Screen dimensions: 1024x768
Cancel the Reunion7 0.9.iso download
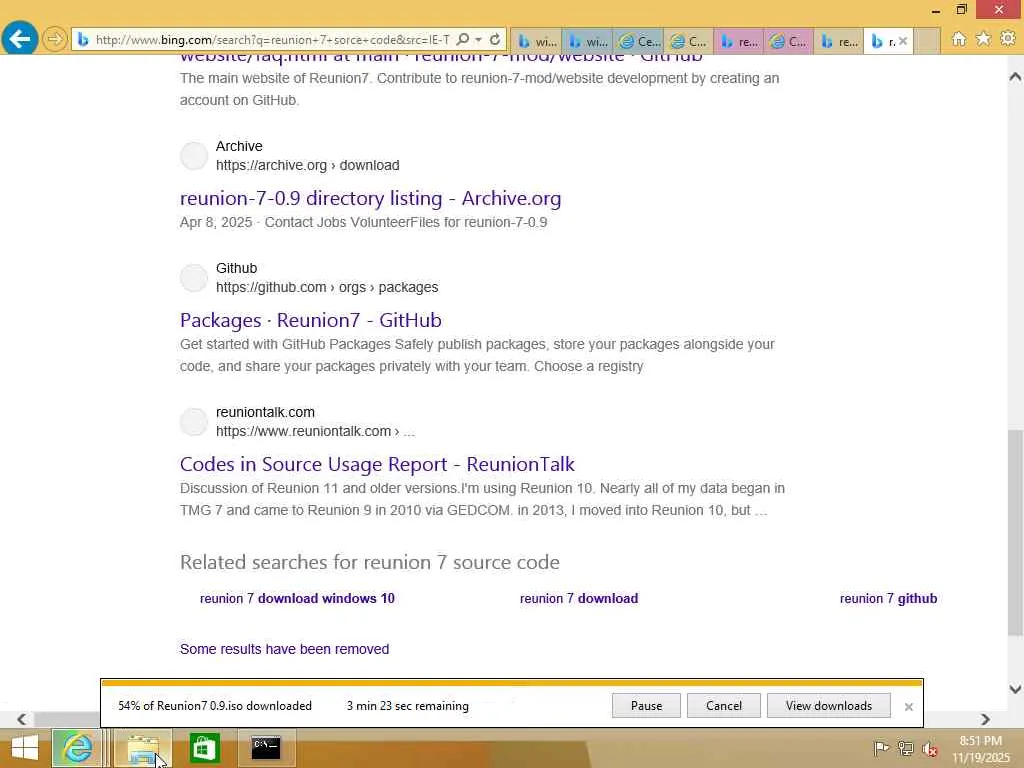[x=724, y=705]
